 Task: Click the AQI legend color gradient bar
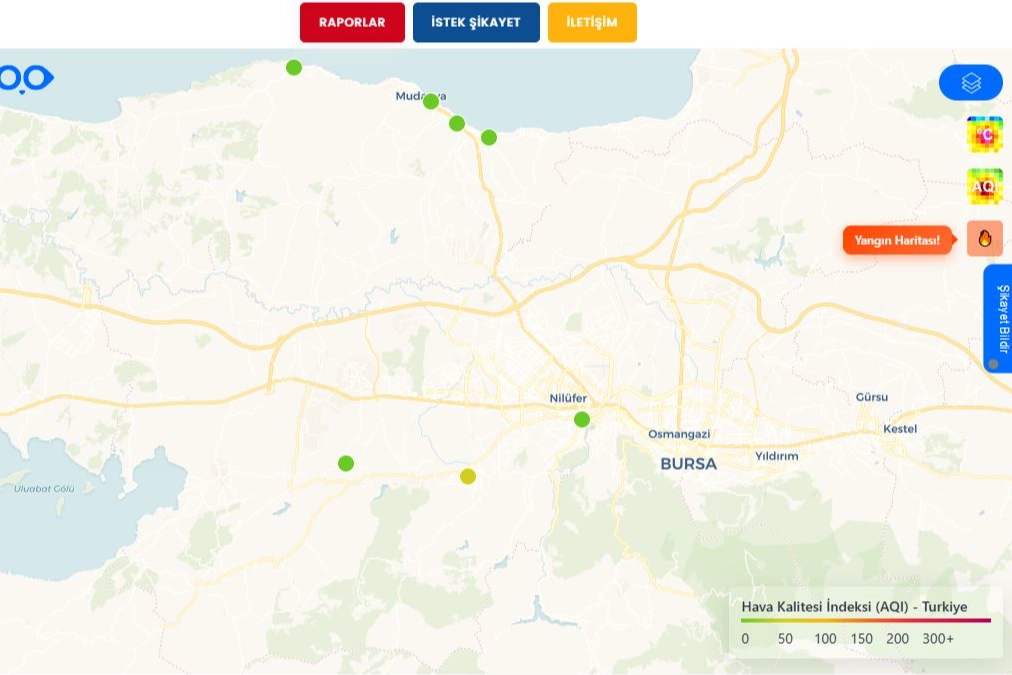[866, 621]
